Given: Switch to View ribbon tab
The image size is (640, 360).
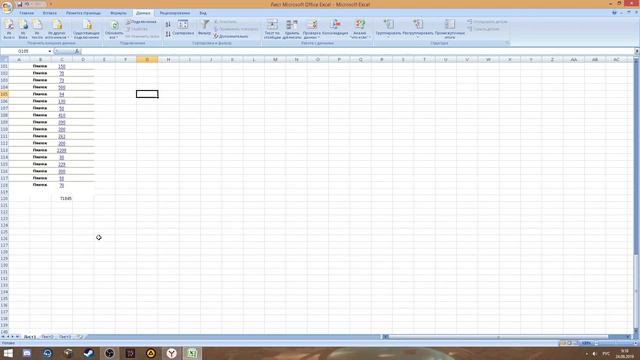Looking at the screenshot, I should [203, 13].
